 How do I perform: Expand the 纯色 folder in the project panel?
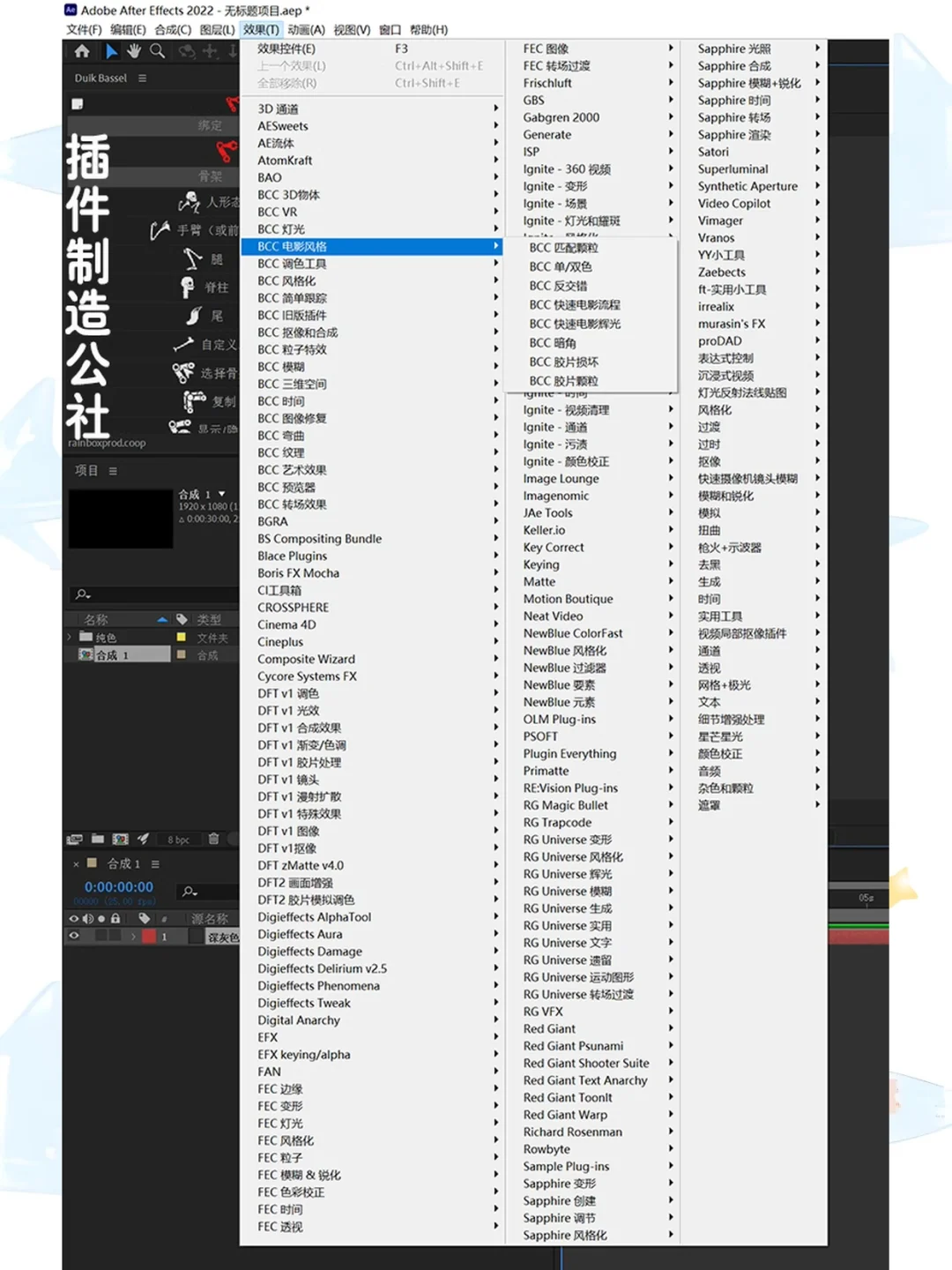click(69, 636)
